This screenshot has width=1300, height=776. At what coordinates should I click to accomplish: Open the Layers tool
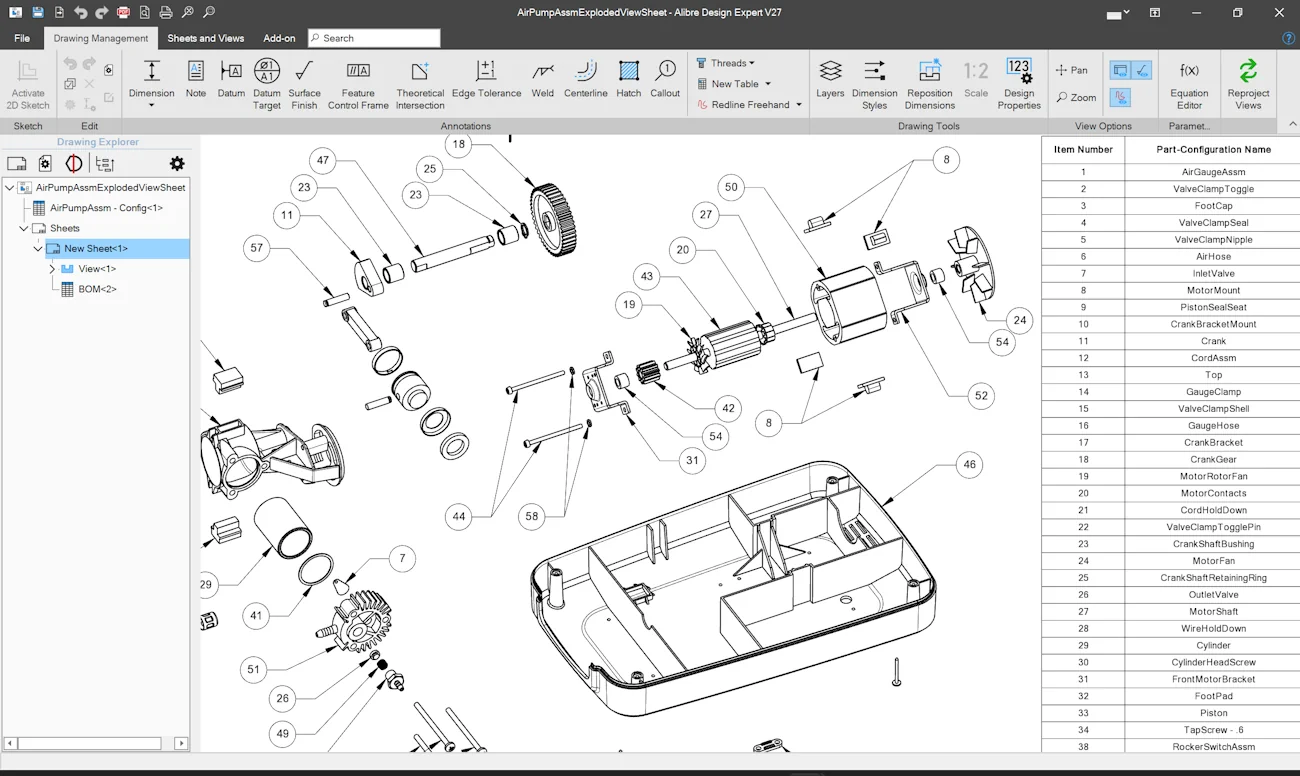coord(830,80)
